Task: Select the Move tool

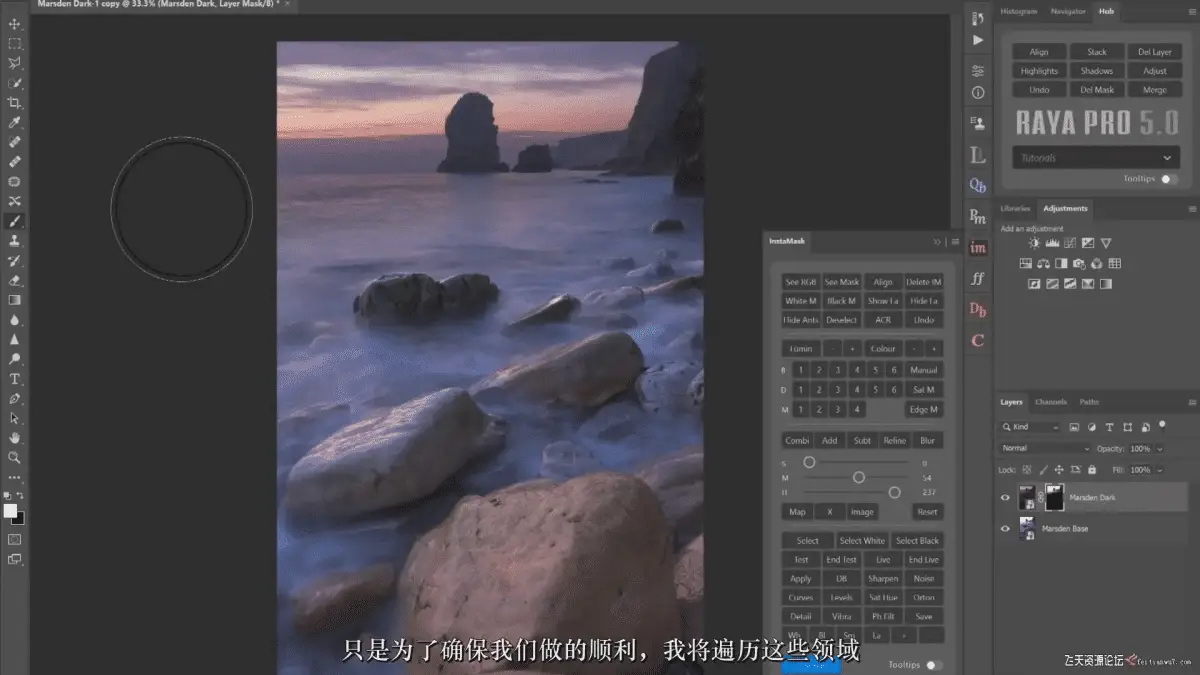Action: 15,24
